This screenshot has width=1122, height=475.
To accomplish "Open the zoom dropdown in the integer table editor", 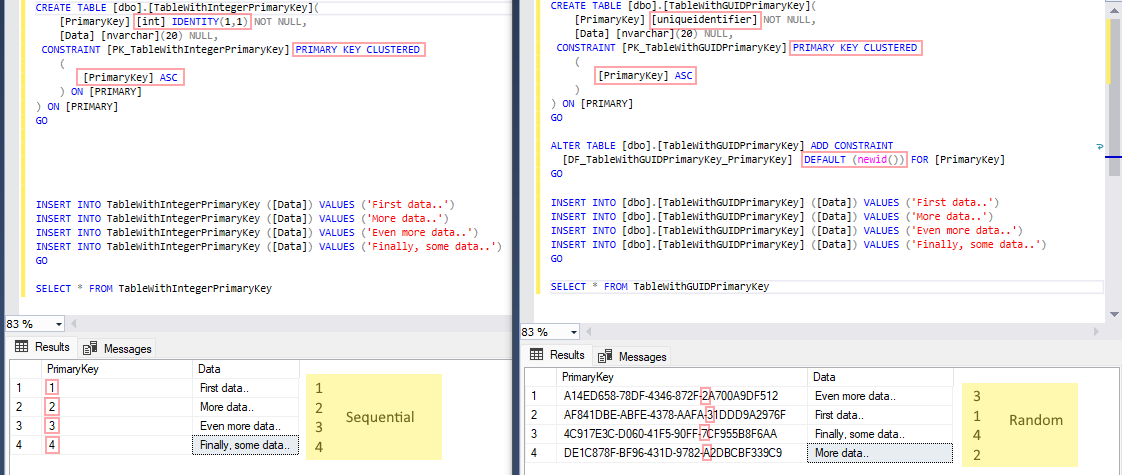I will pyautogui.click(x=59, y=324).
